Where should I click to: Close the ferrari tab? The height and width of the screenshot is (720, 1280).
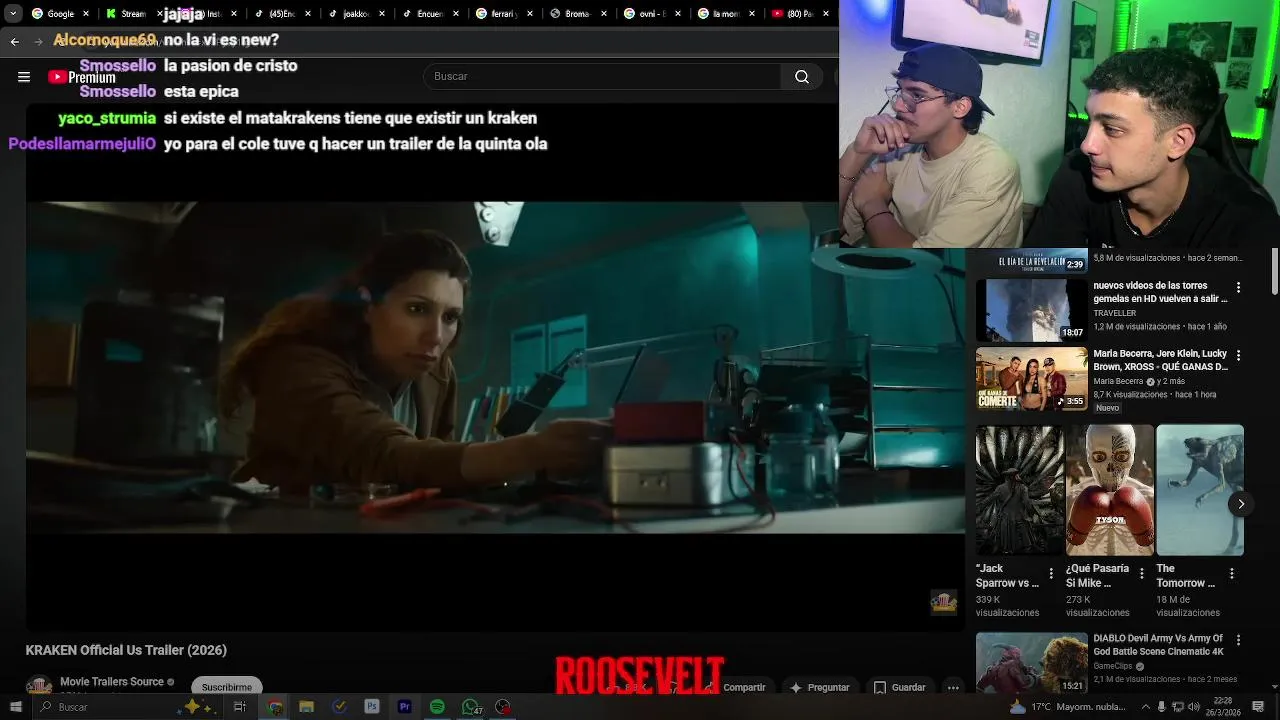pyautogui.click(x=530, y=14)
